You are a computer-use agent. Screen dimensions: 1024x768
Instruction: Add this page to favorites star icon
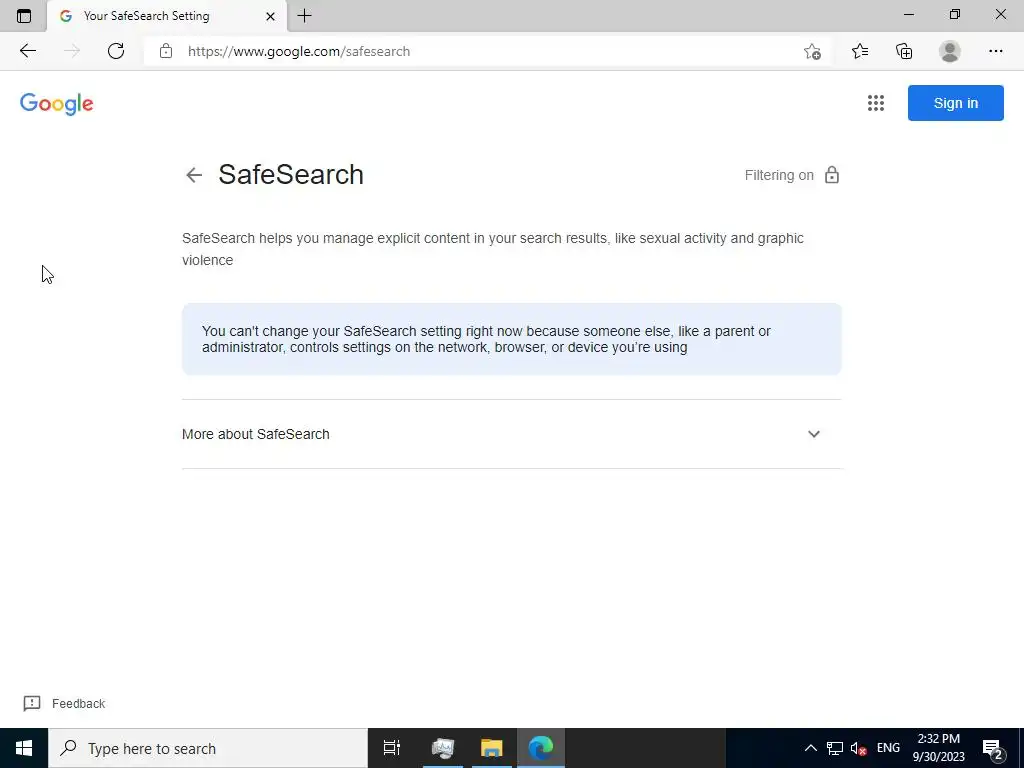[x=812, y=51]
